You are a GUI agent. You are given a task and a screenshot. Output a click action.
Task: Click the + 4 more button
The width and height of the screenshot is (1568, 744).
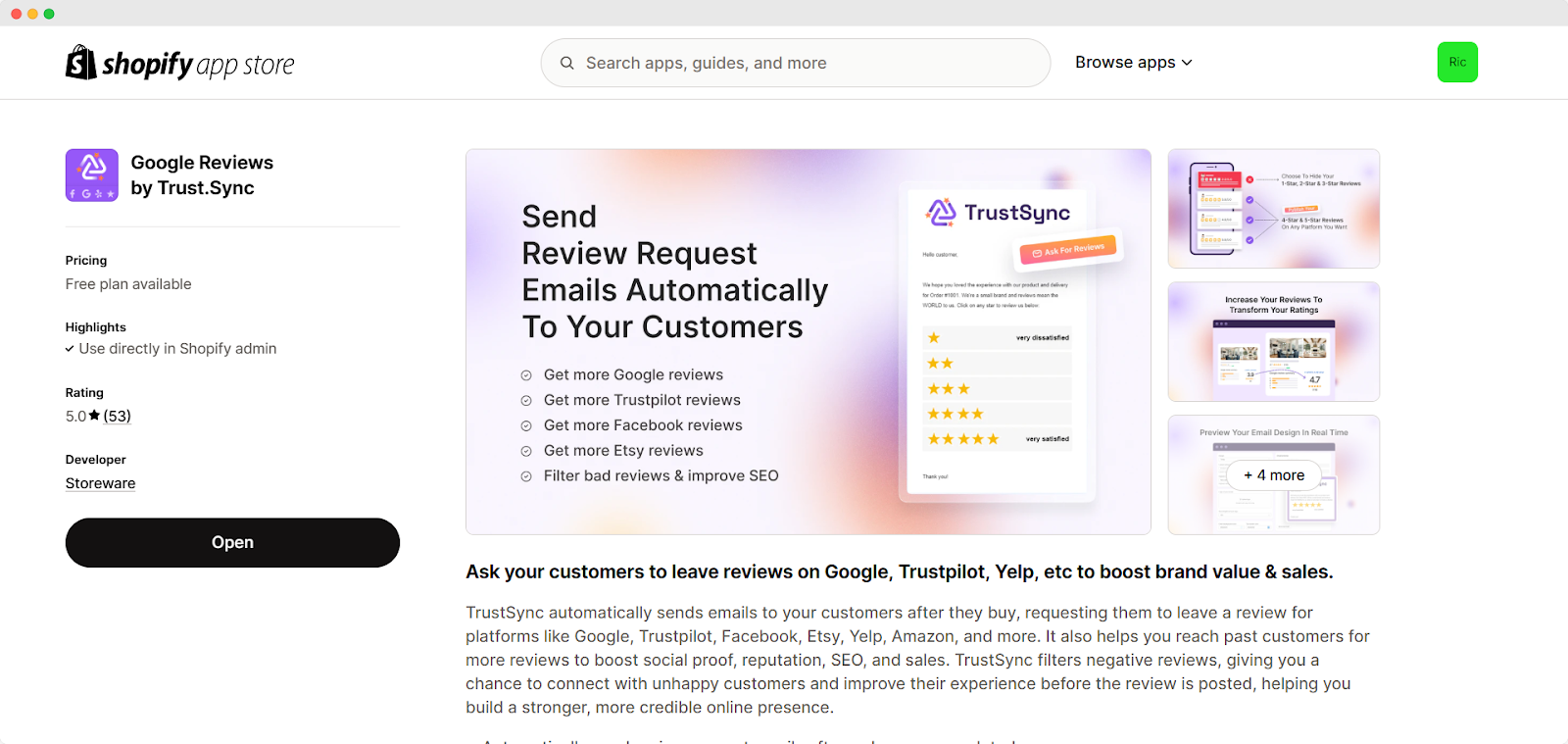[1274, 475]
